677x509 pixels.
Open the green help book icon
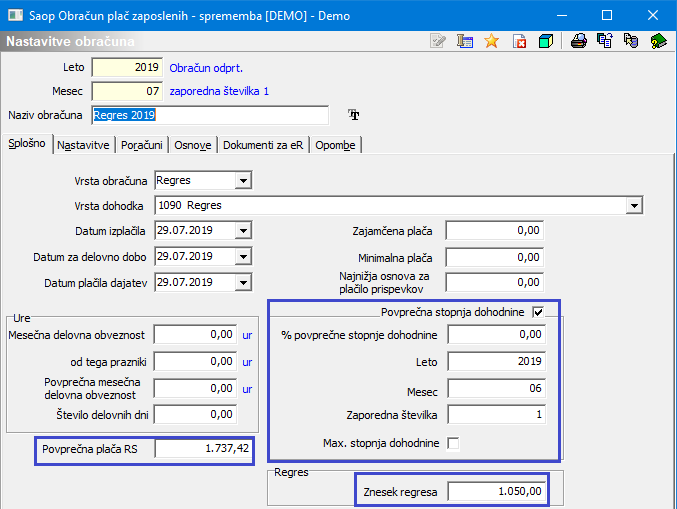pyautogui.click(x=659, y=41)
